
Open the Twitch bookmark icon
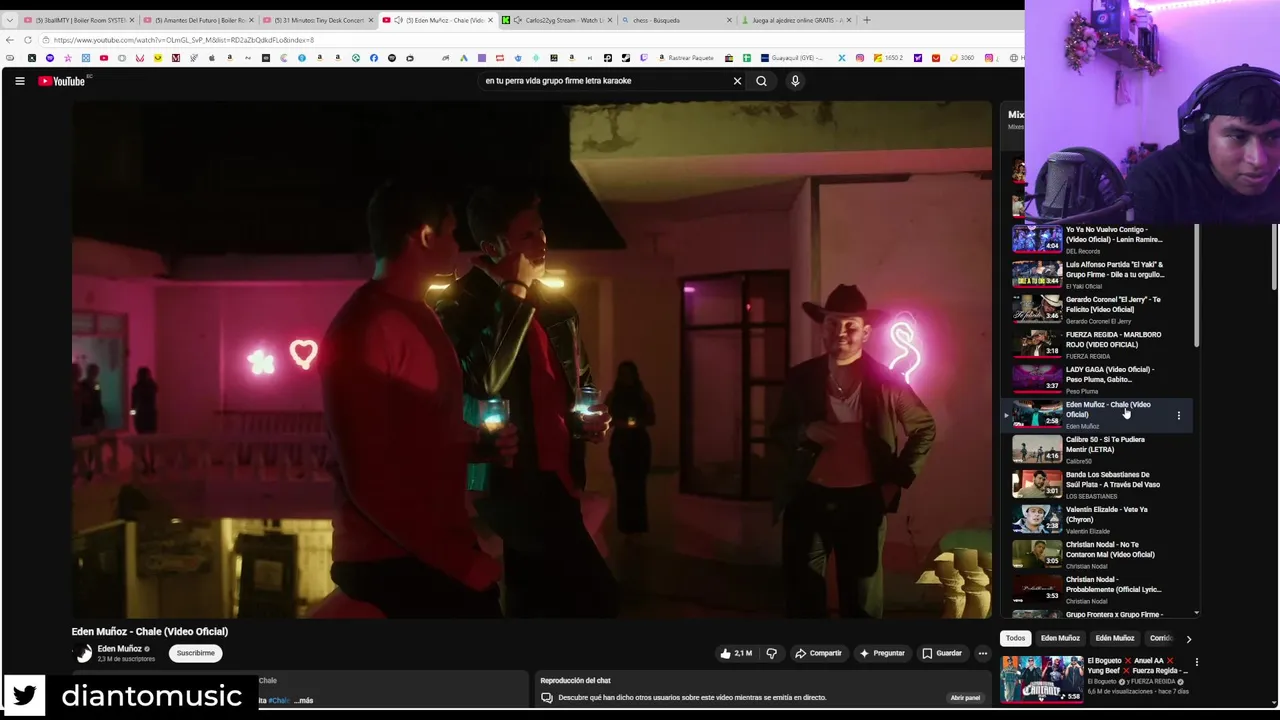pos(644,58)
